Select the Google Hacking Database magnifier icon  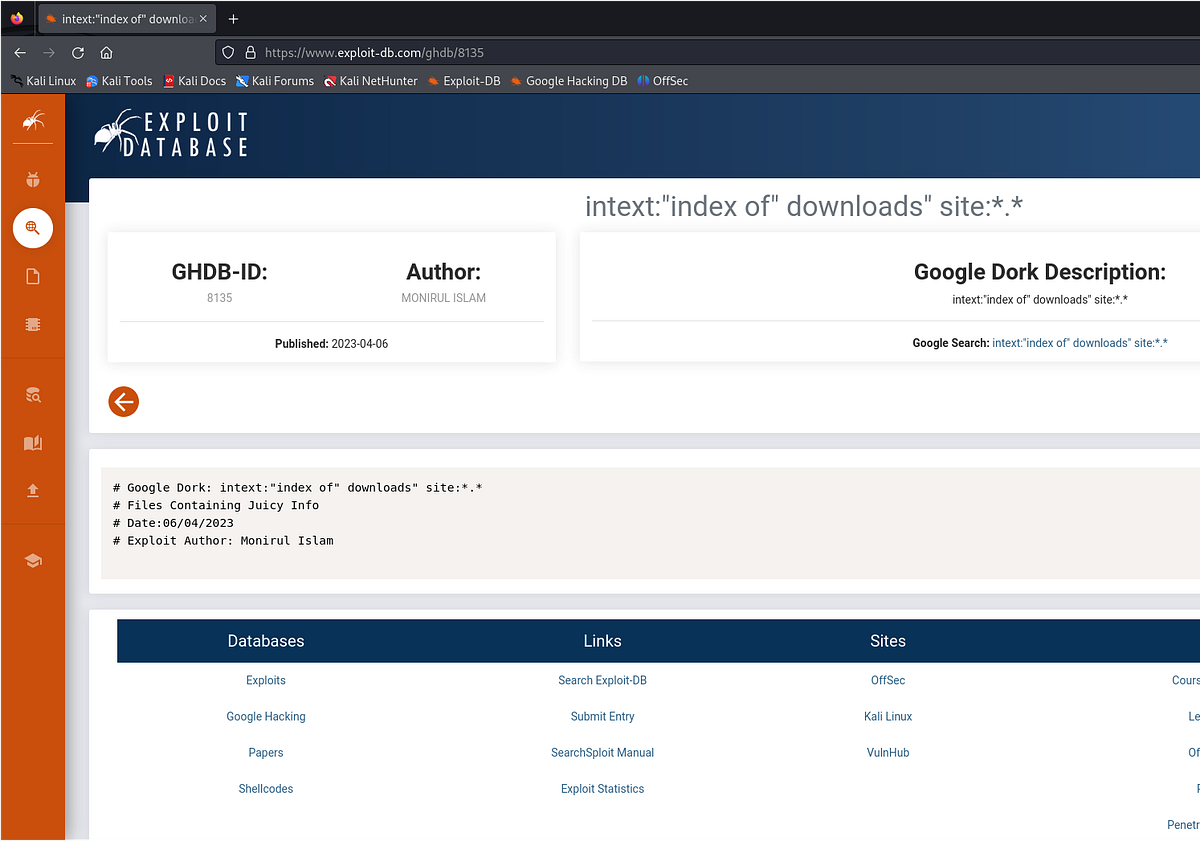[33, 228]
